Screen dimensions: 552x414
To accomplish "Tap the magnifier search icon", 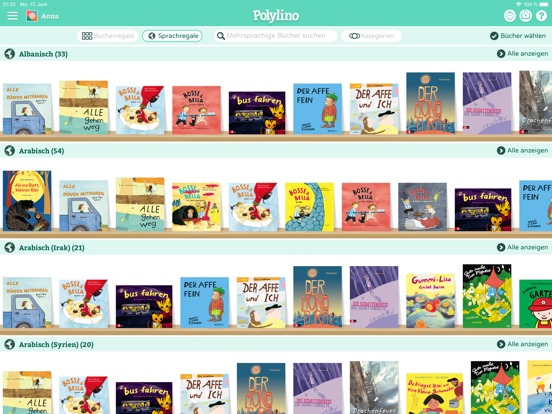I will 220,36.
